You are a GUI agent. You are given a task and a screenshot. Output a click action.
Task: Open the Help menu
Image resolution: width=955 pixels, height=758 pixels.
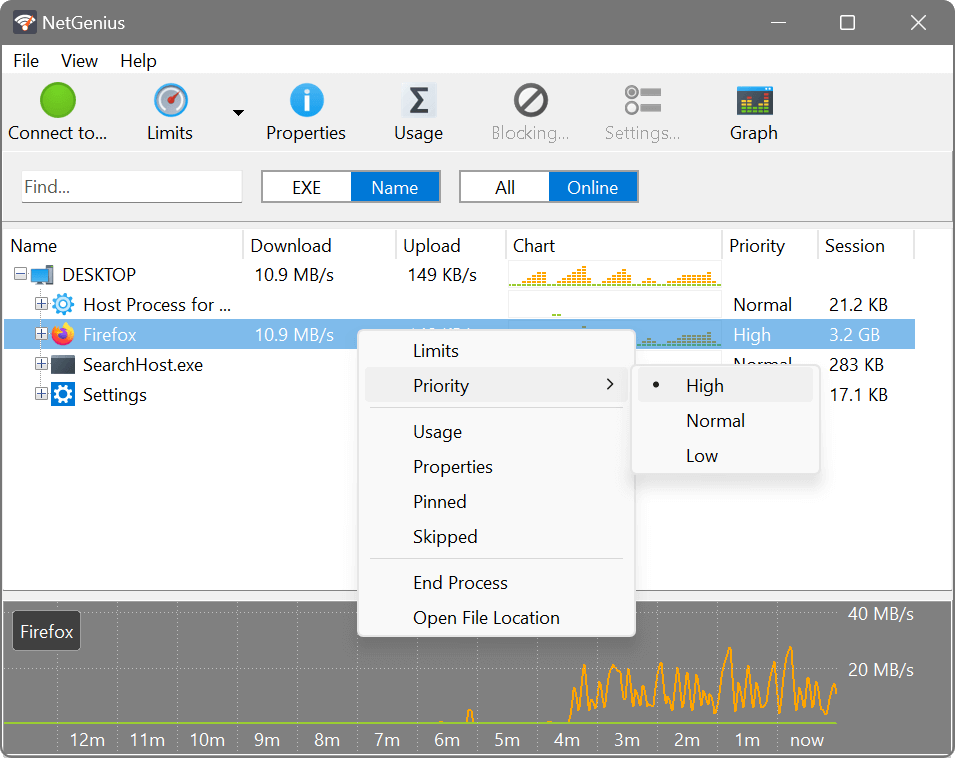tap(138, 61)
